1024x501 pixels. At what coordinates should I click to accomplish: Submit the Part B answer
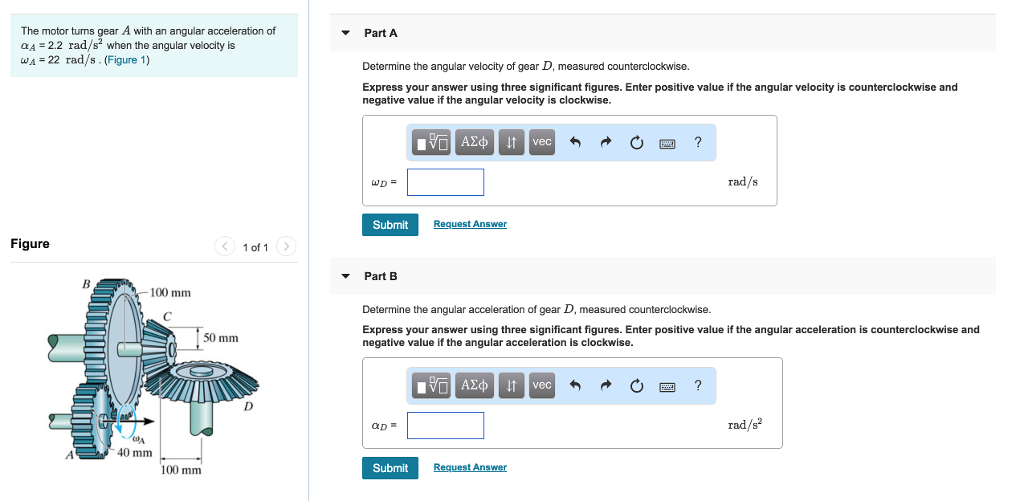click(x=390, y=468)
